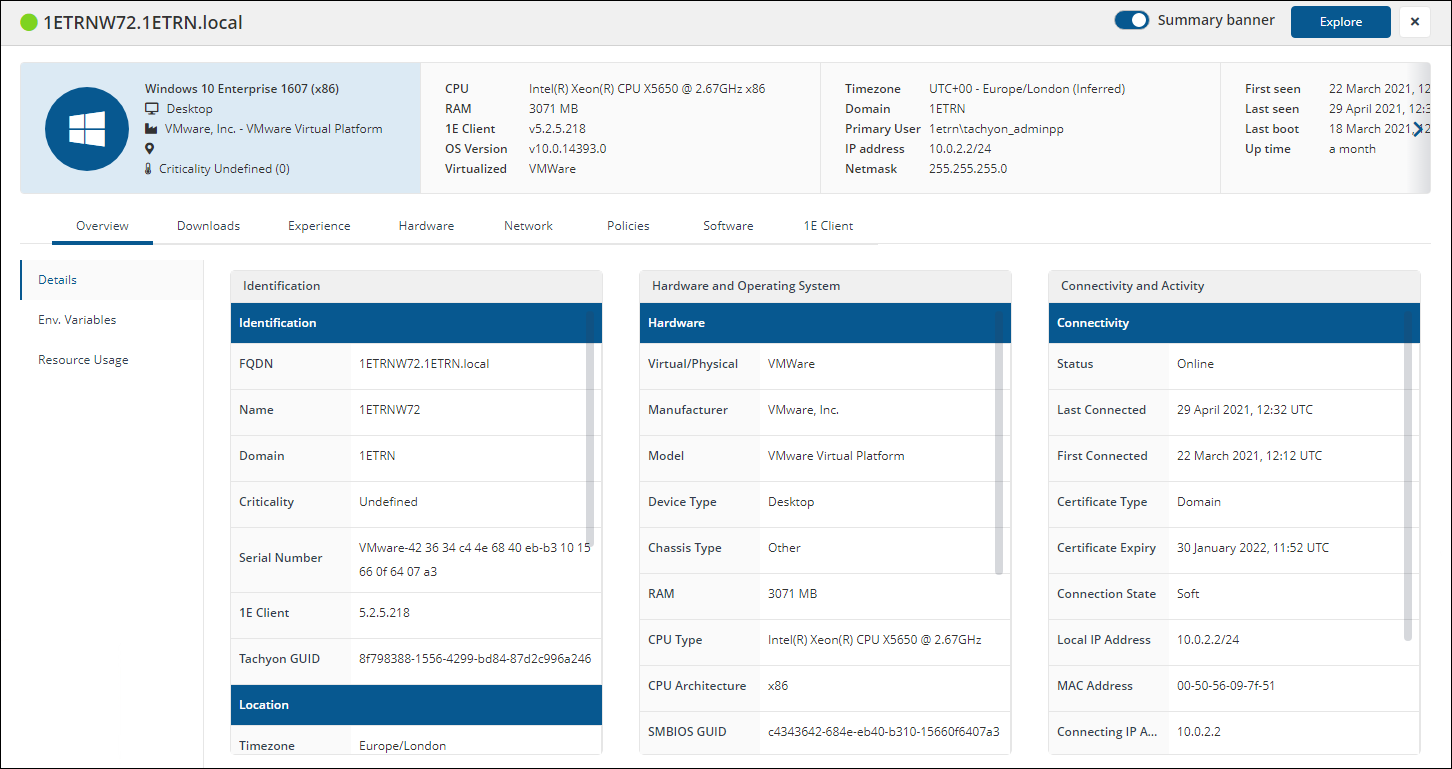Click the Windows logo device icon

point(86,129)
